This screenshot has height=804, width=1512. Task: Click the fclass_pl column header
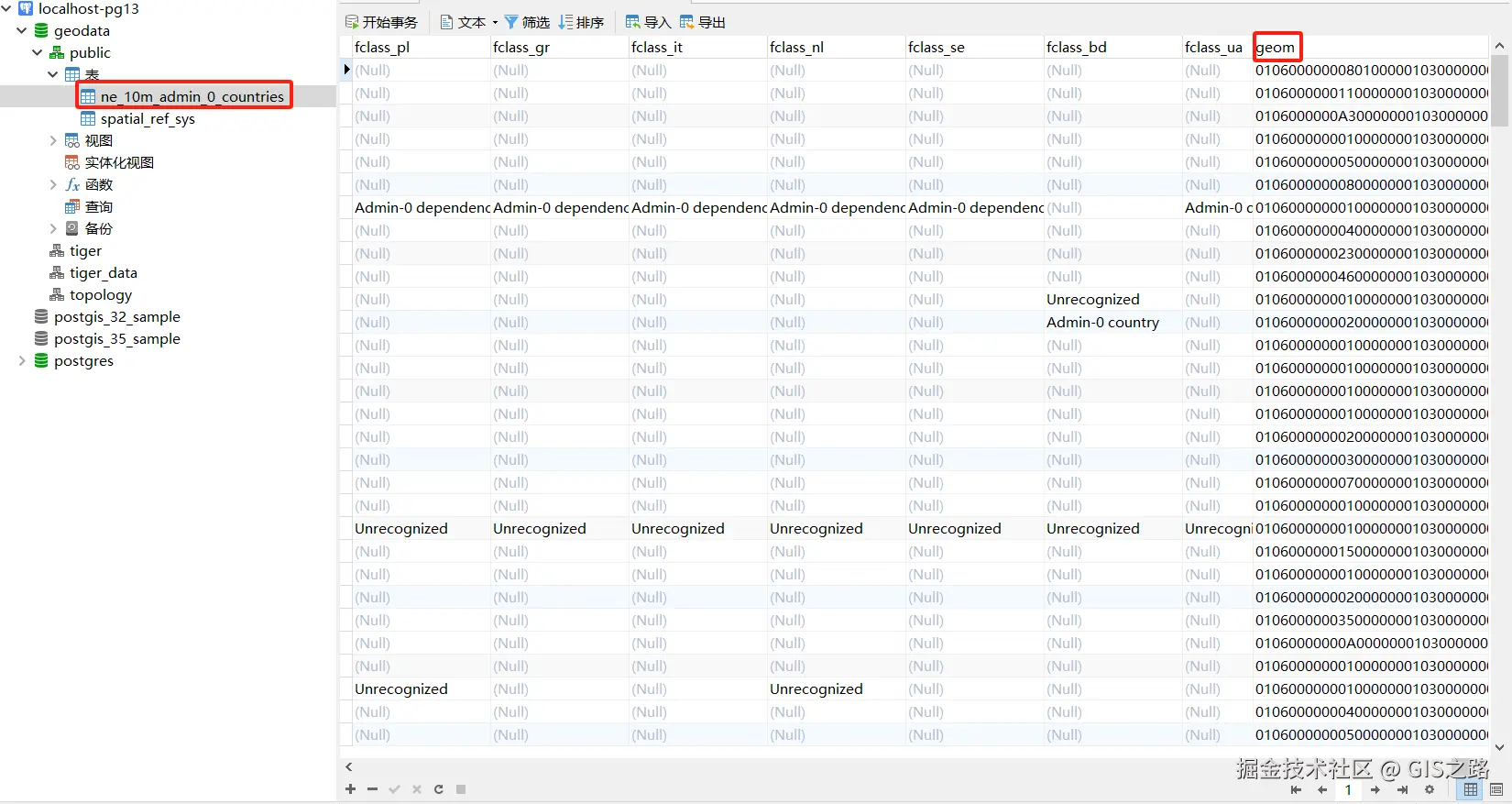point(421,47)
